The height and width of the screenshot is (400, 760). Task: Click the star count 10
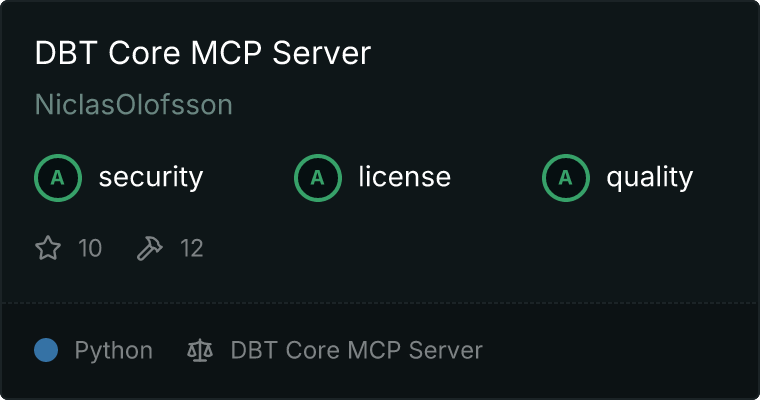pos(90,248)
